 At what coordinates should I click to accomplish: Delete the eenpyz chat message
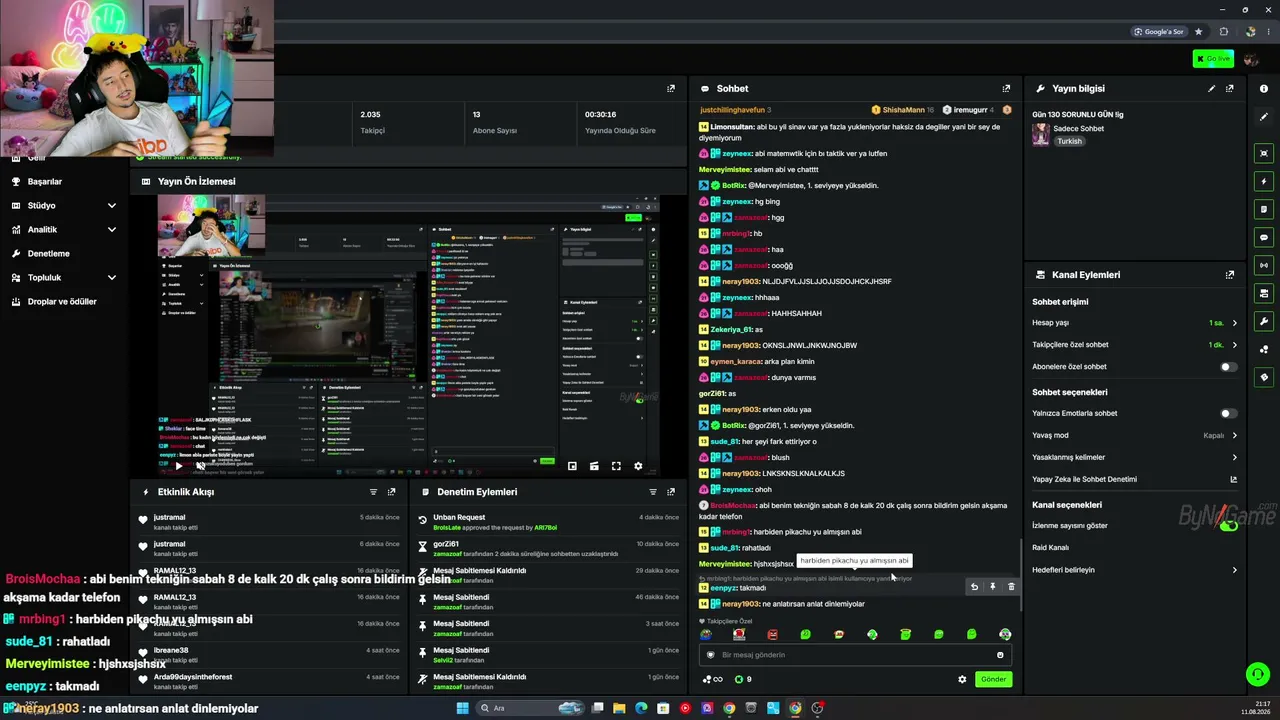click(x=1010, y=587)
